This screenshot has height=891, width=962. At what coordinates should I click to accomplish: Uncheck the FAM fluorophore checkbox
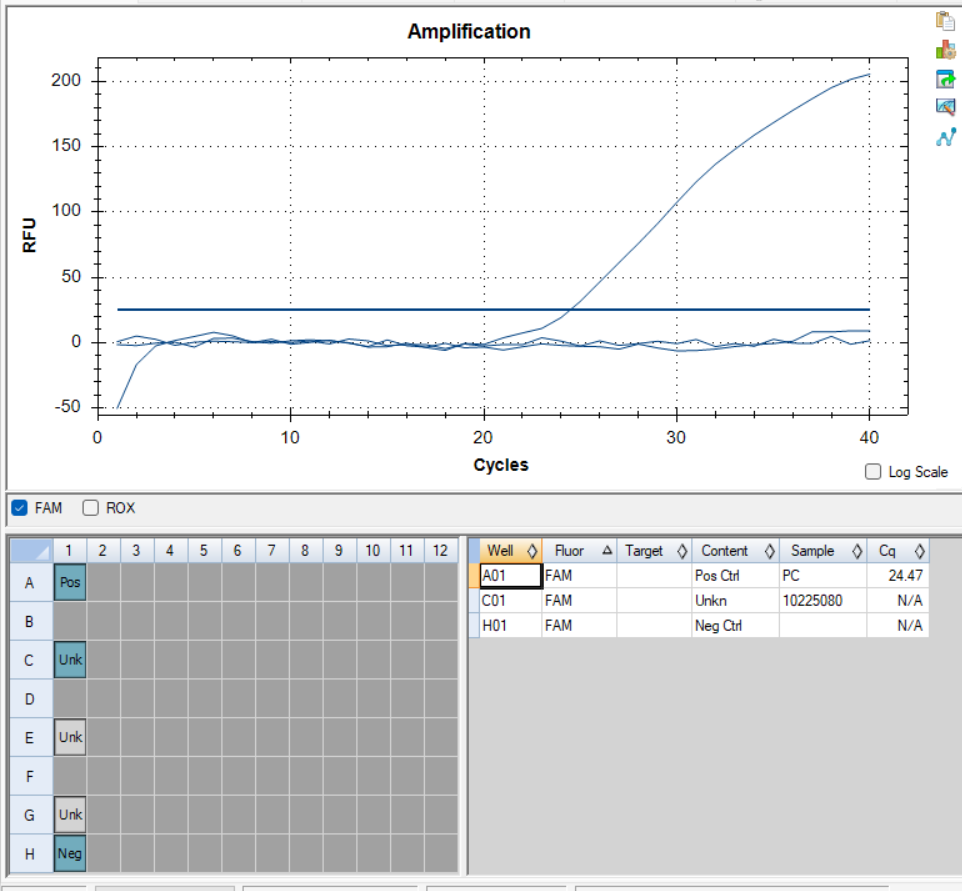tap(19, 508)
